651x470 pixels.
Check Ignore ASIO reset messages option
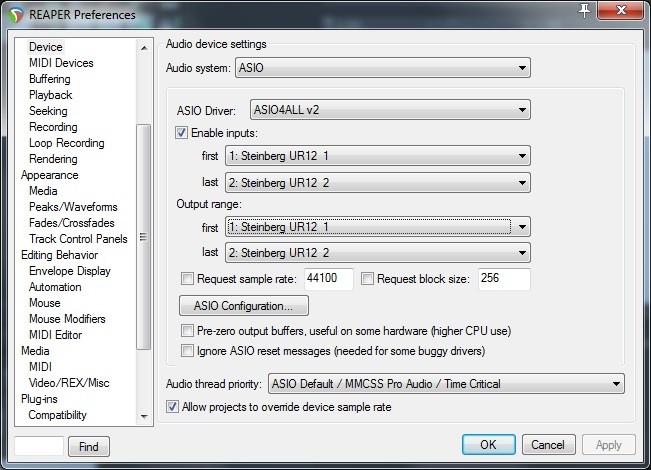pos(187,351)
